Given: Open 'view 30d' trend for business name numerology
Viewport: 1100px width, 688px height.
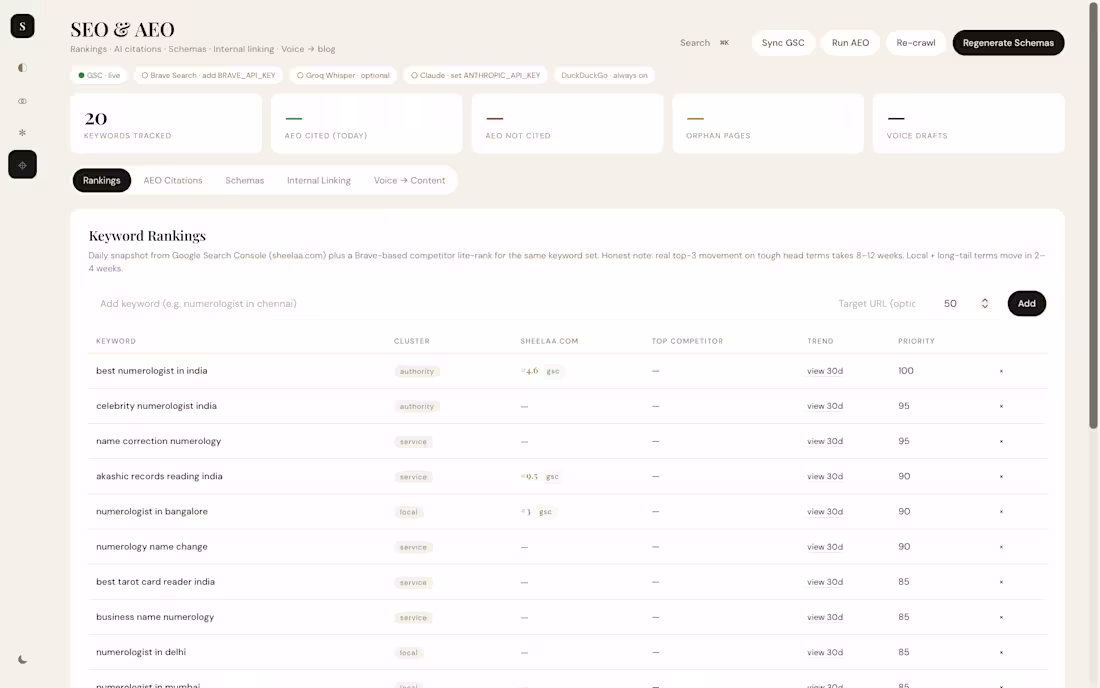Looking at the screenshot, I should 825,617.
